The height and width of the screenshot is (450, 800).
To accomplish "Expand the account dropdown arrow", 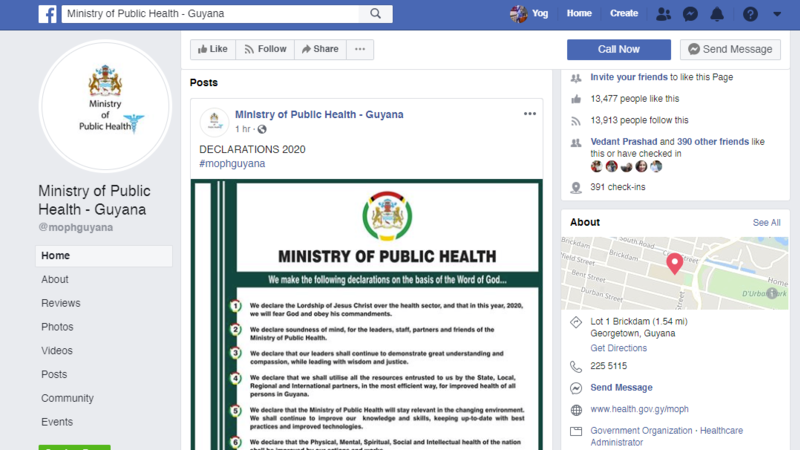I will 777,14.
